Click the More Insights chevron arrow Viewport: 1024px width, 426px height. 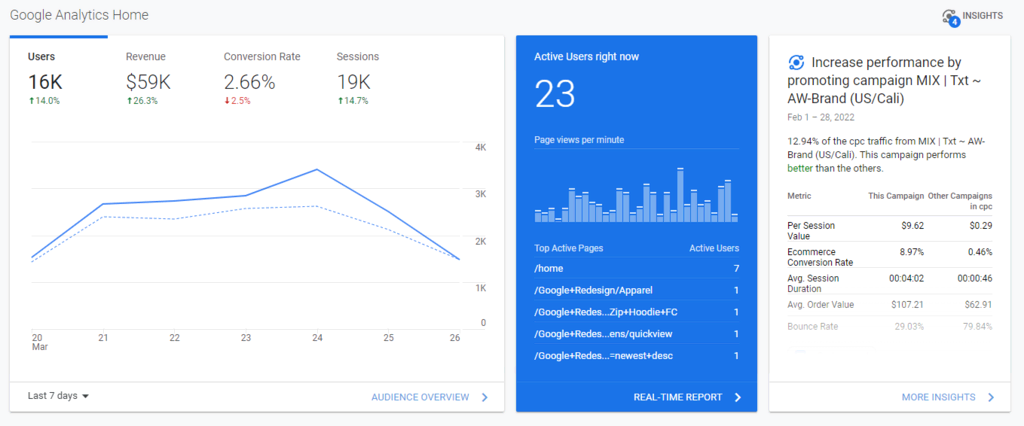991,397
